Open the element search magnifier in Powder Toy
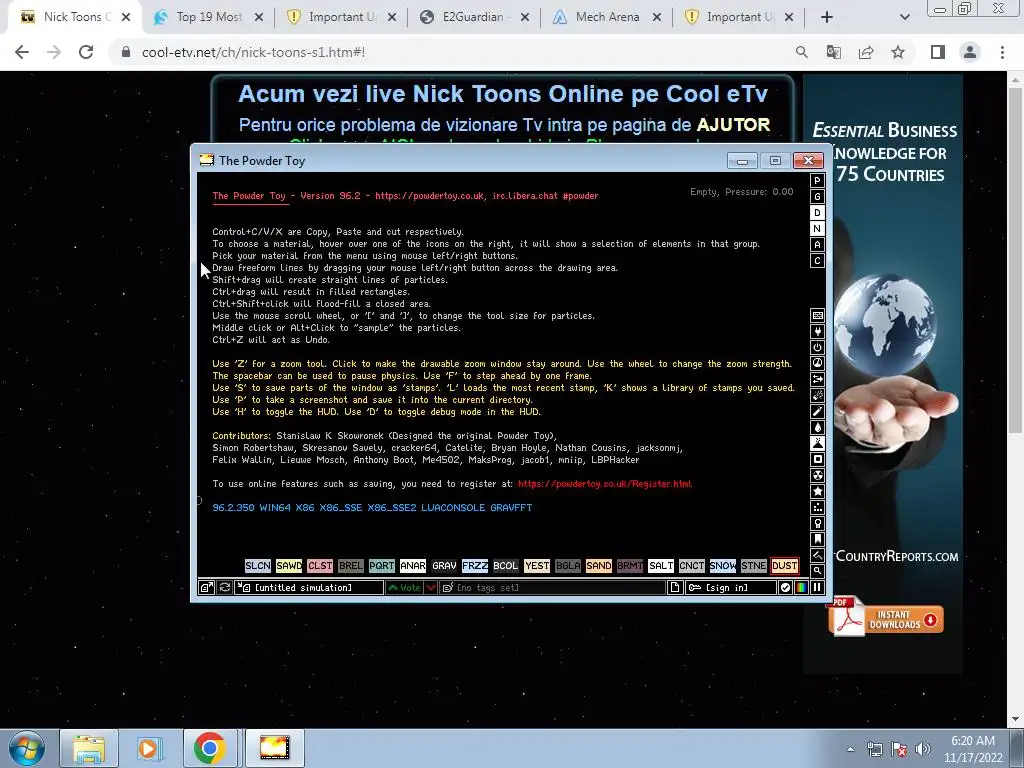Image resolution: width=1024 pixels, height=768 pixels. pos(817,571)
